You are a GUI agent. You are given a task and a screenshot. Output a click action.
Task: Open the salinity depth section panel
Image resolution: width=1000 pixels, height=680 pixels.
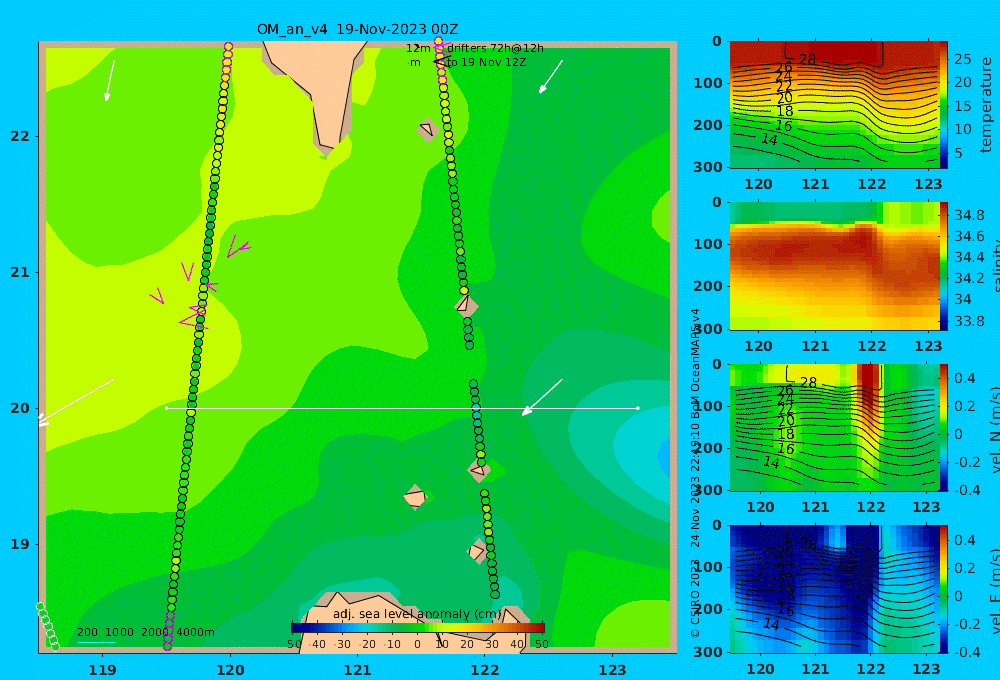tap(834, 266)
